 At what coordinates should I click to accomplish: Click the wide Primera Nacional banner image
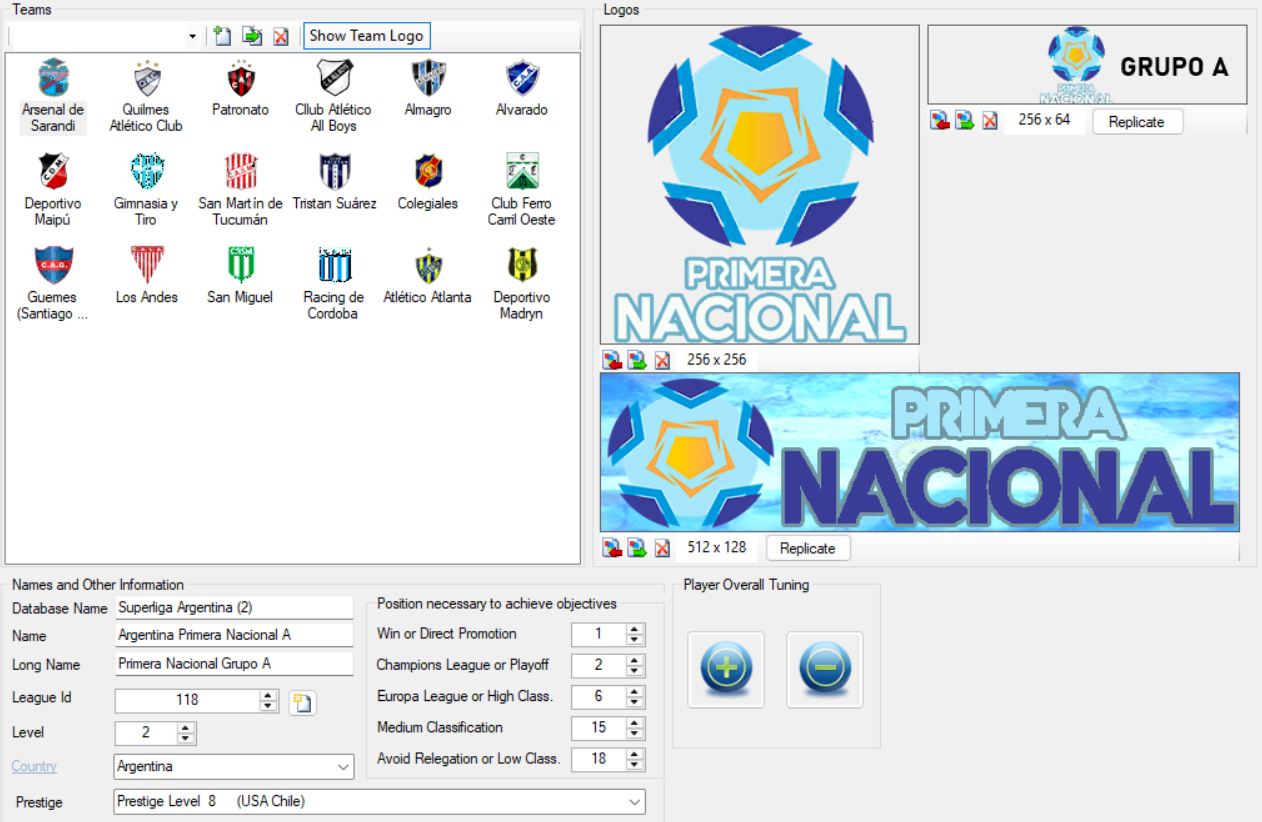point(919,452)
